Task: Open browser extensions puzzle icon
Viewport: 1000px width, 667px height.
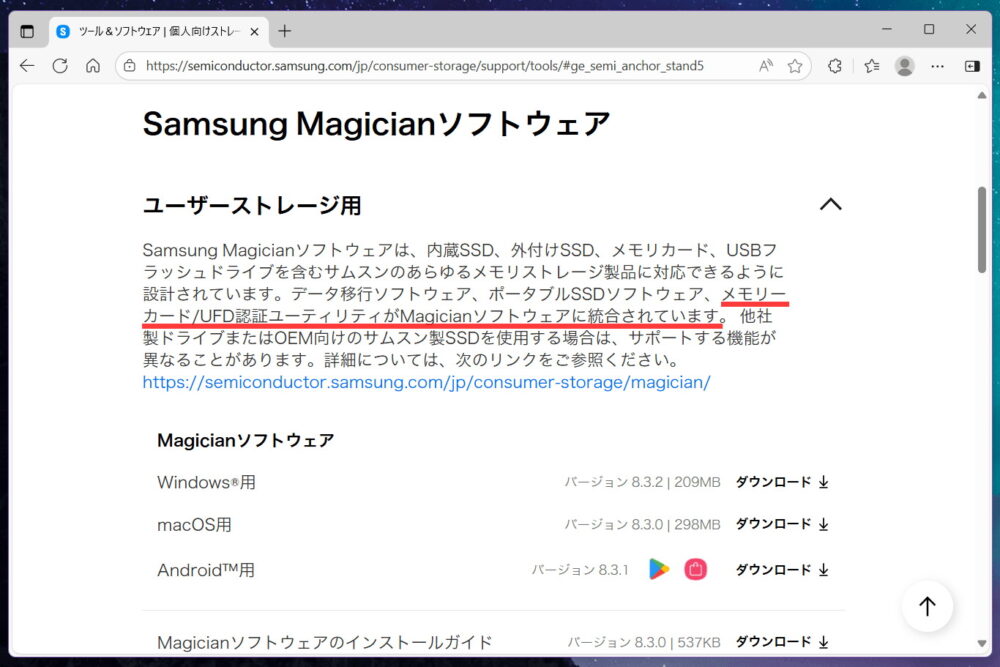Action: (834, 66)
